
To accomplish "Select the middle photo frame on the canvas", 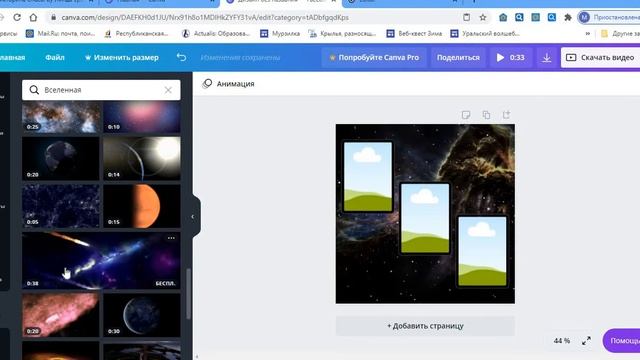I will (425, 218).
